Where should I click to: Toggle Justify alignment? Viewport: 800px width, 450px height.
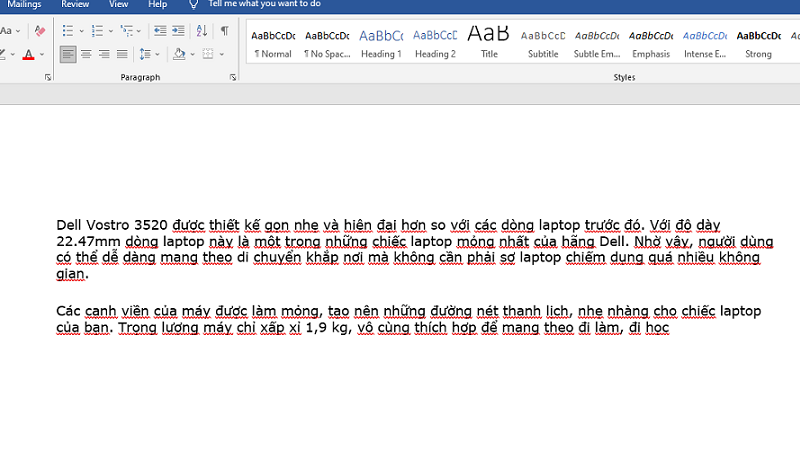pos(122,54)
